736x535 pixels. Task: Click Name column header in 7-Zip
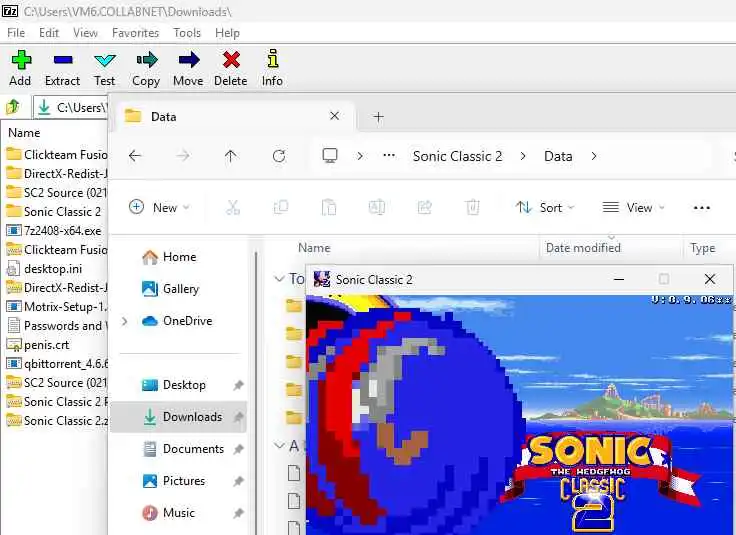[24, 133]
